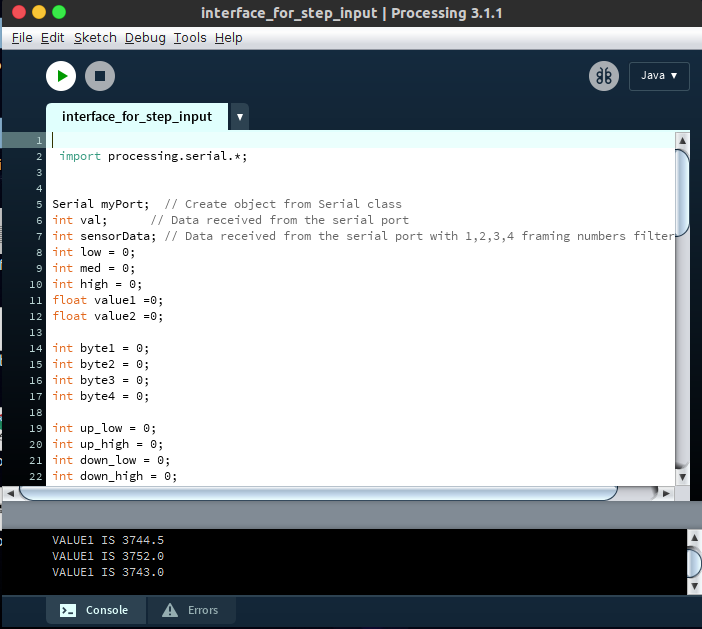Click the 'int down_low = 0;' line
Screen dimensions: 702x629
[111, 461]
